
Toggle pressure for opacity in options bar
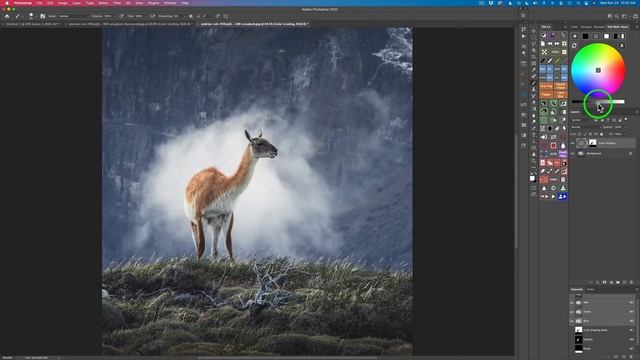click(121, 16)
